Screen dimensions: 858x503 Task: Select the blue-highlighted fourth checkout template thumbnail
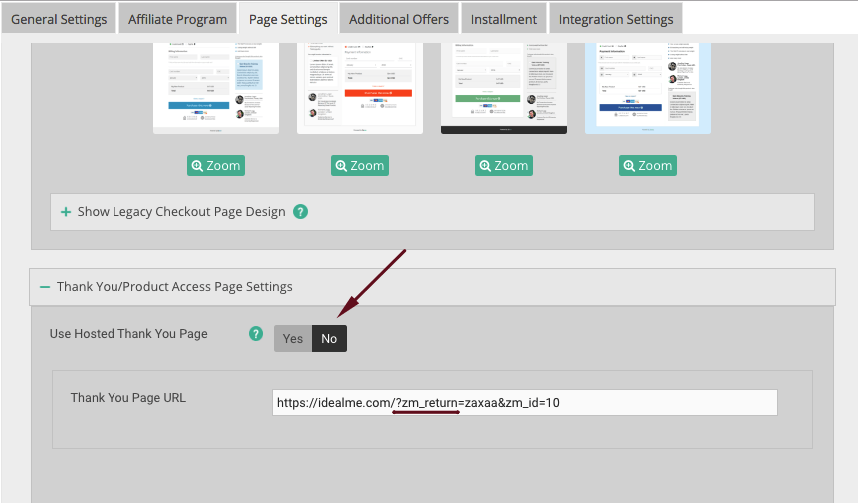click(647, 85)
